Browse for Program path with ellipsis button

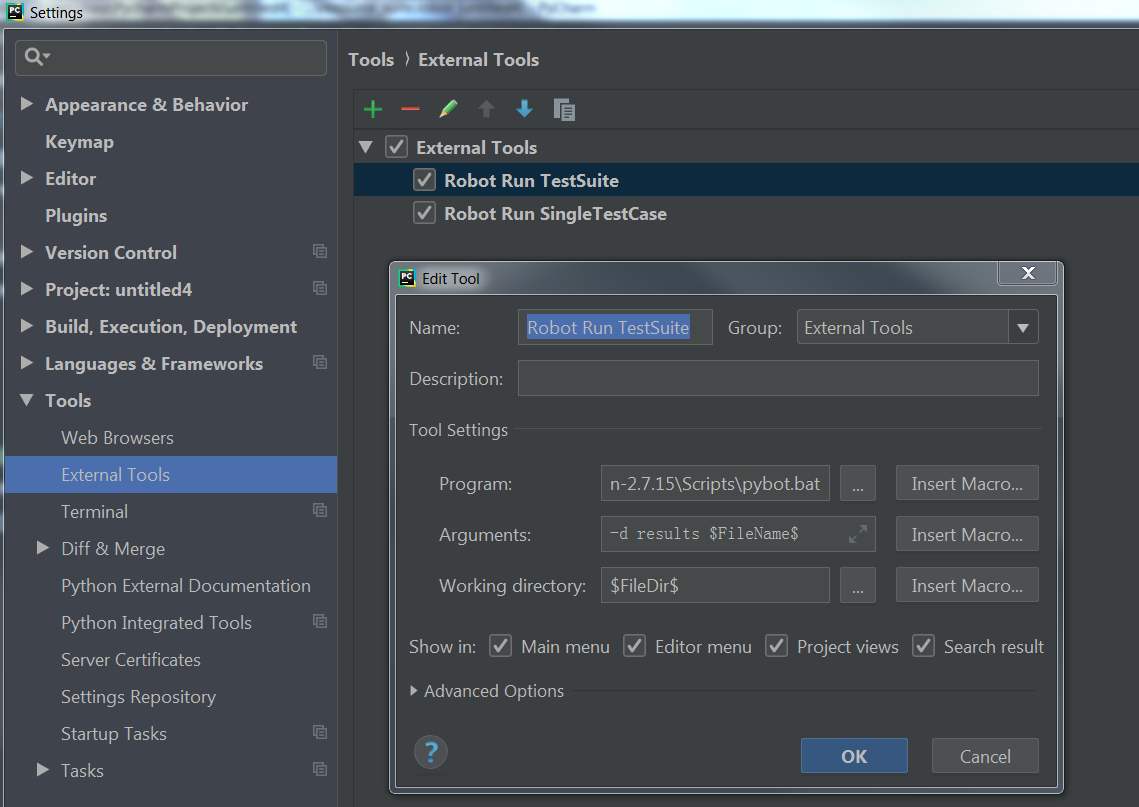[x=857, y=483]
